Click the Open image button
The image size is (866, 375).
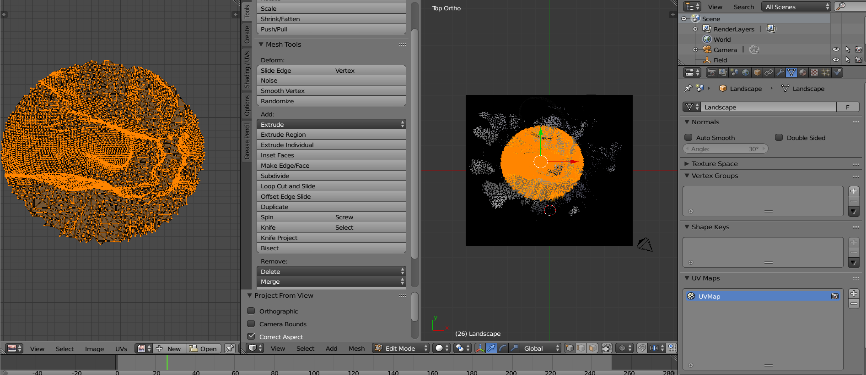pyautogui.click(x=203, y=348)
